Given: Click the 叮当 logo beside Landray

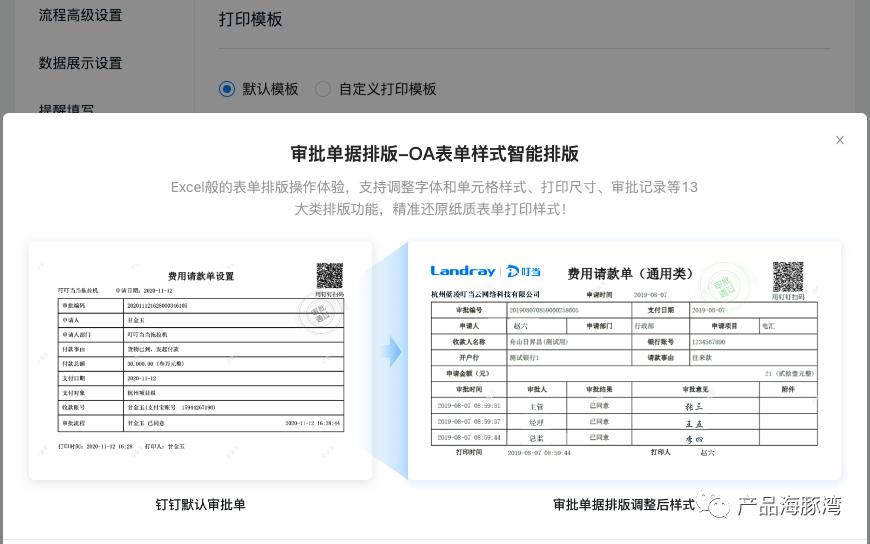Looking at the screenshot, I should click(524, 271).
